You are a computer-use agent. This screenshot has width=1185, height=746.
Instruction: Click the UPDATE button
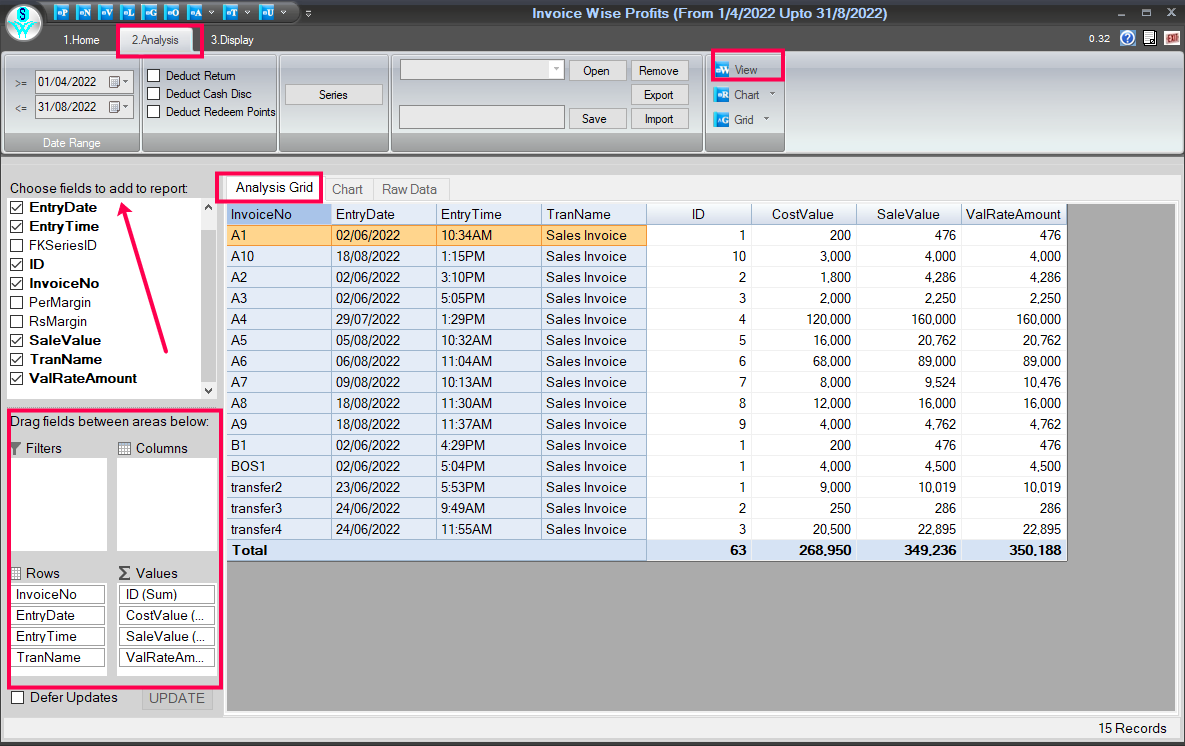point(177,698)
